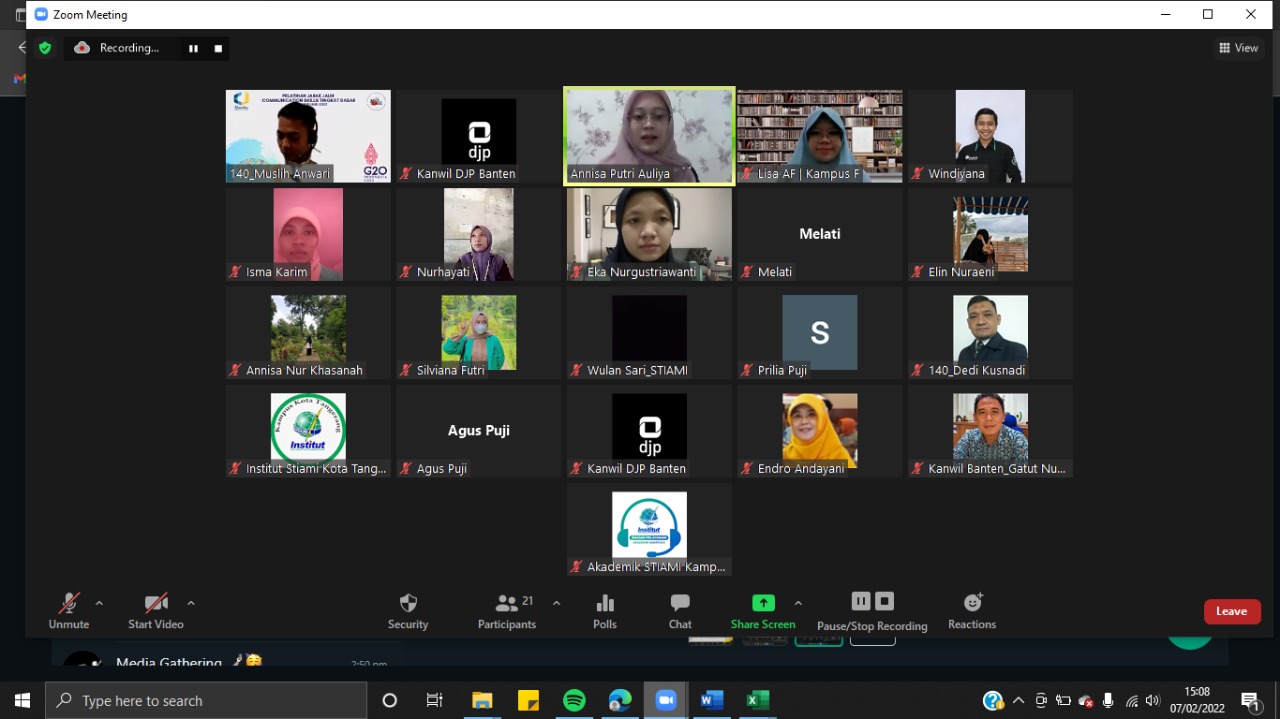Click the Windows taskbar search box
The image size is (1280, 719).
(206, 700)
